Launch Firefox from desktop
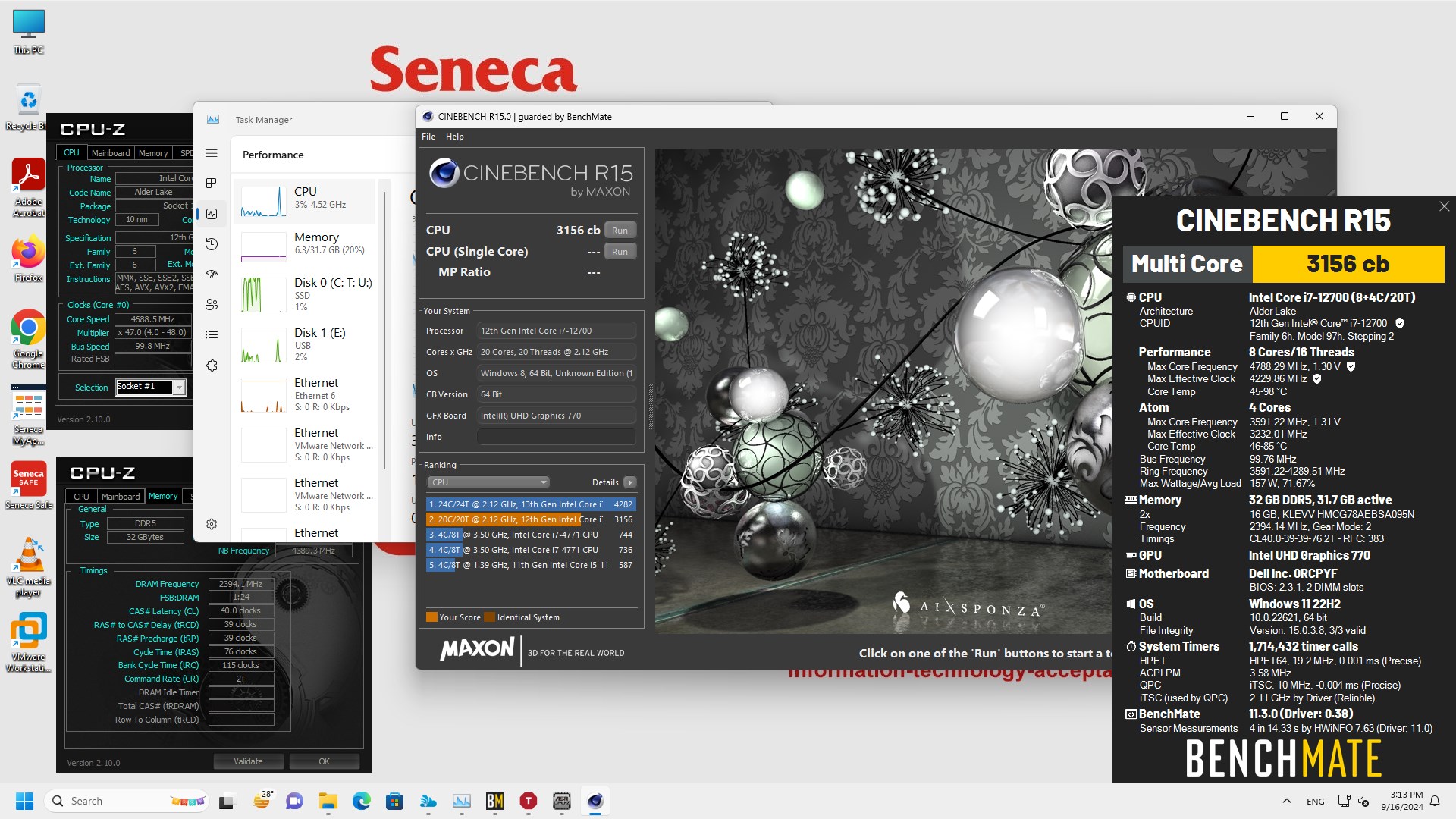This screenshot has height=819, width=1456. (x=29, y=259)
